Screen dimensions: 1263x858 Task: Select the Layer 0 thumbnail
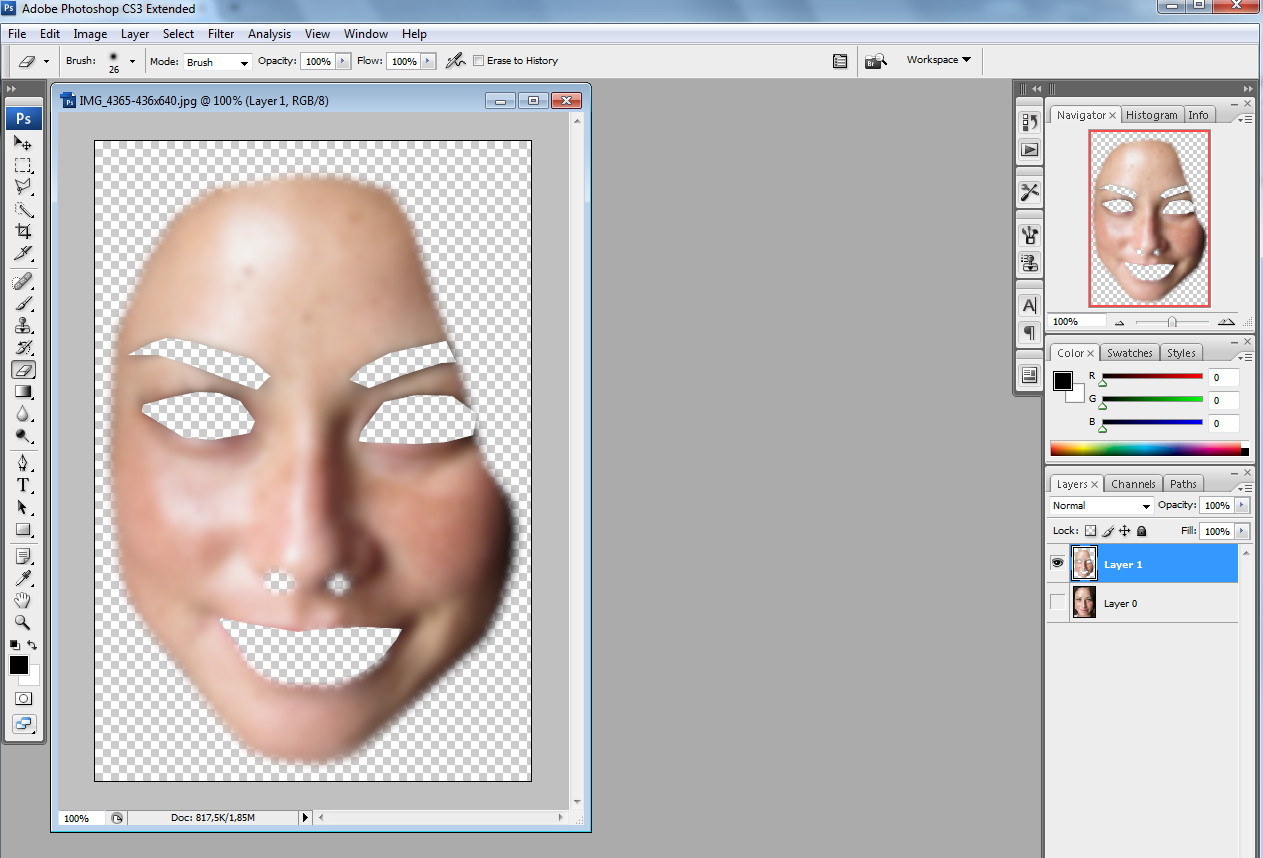[x=1084, y=603]
